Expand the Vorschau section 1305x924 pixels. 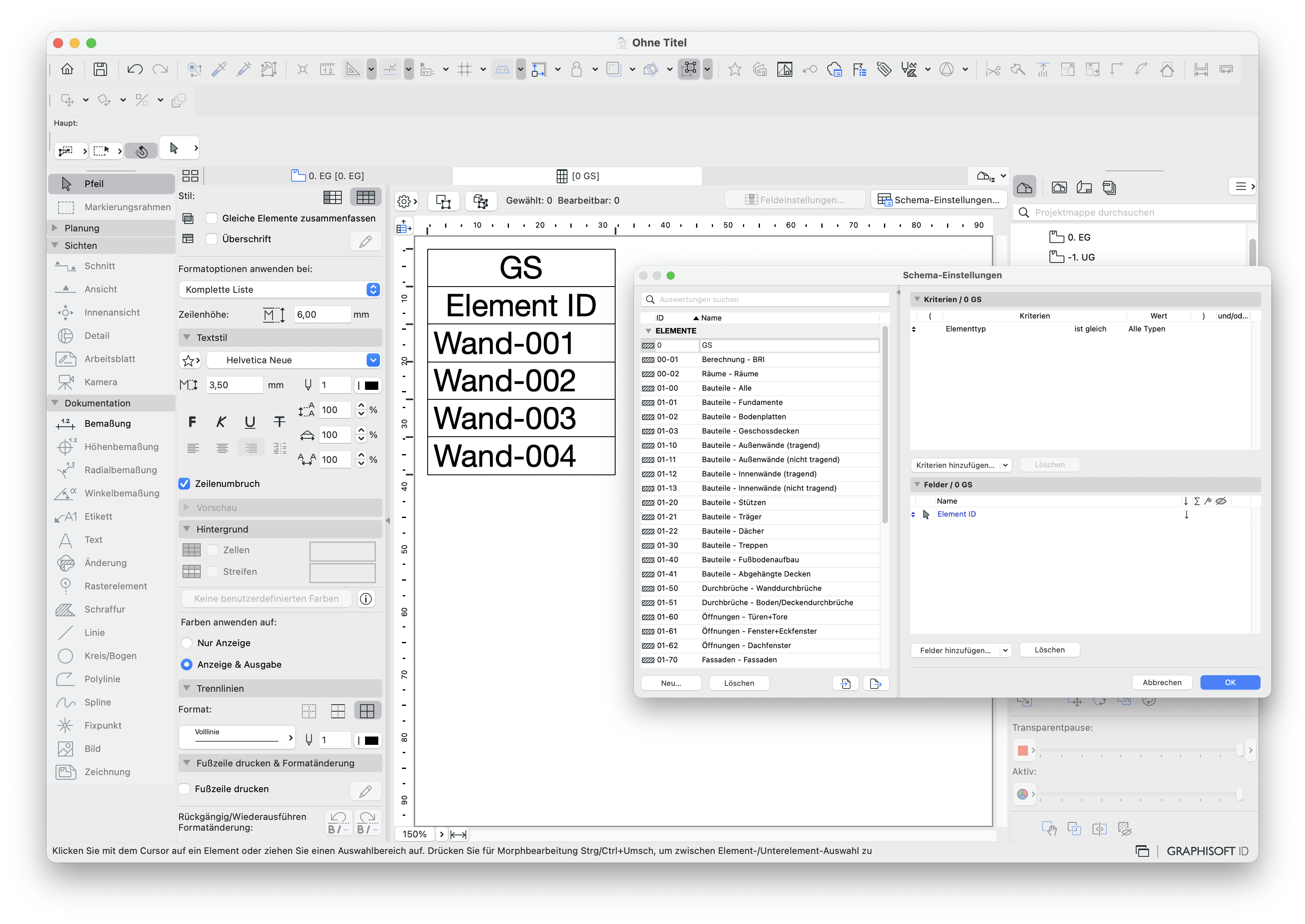[x=187, y=508]
